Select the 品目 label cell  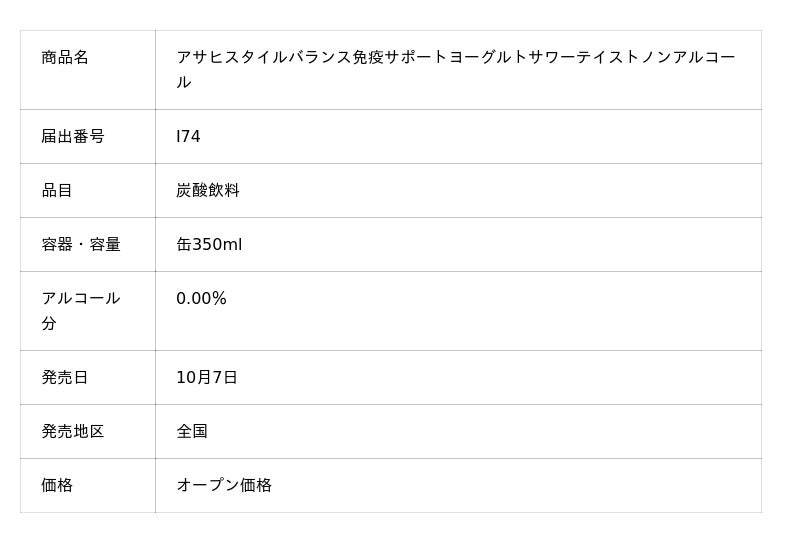coord(57,191)
